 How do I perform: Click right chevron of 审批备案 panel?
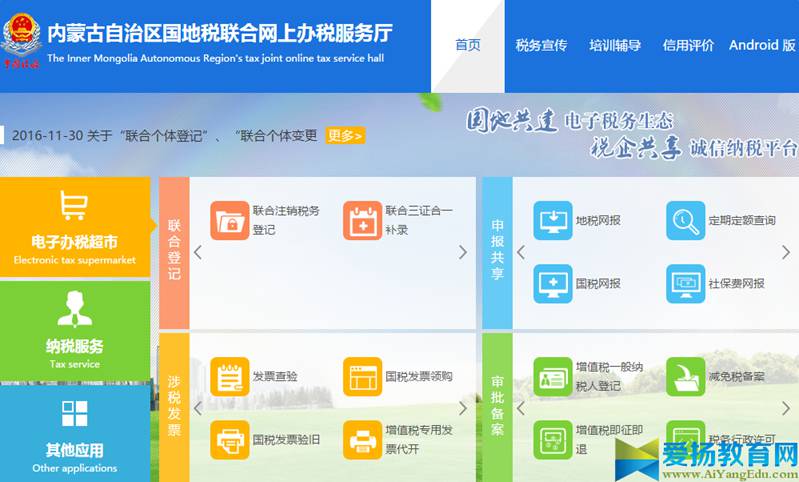[x=786, y=408]
